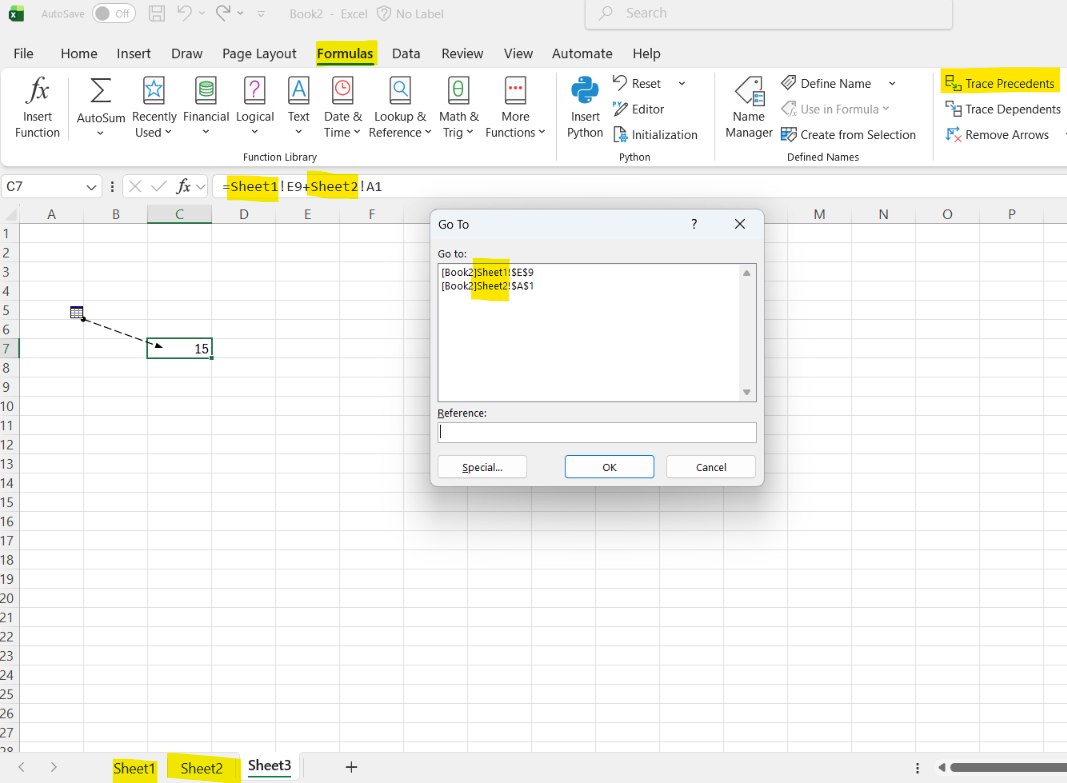The width and height of the screenshot is (1067, 783).
Task: Expand the Name Box dropdown
Action: coord(91,186)
